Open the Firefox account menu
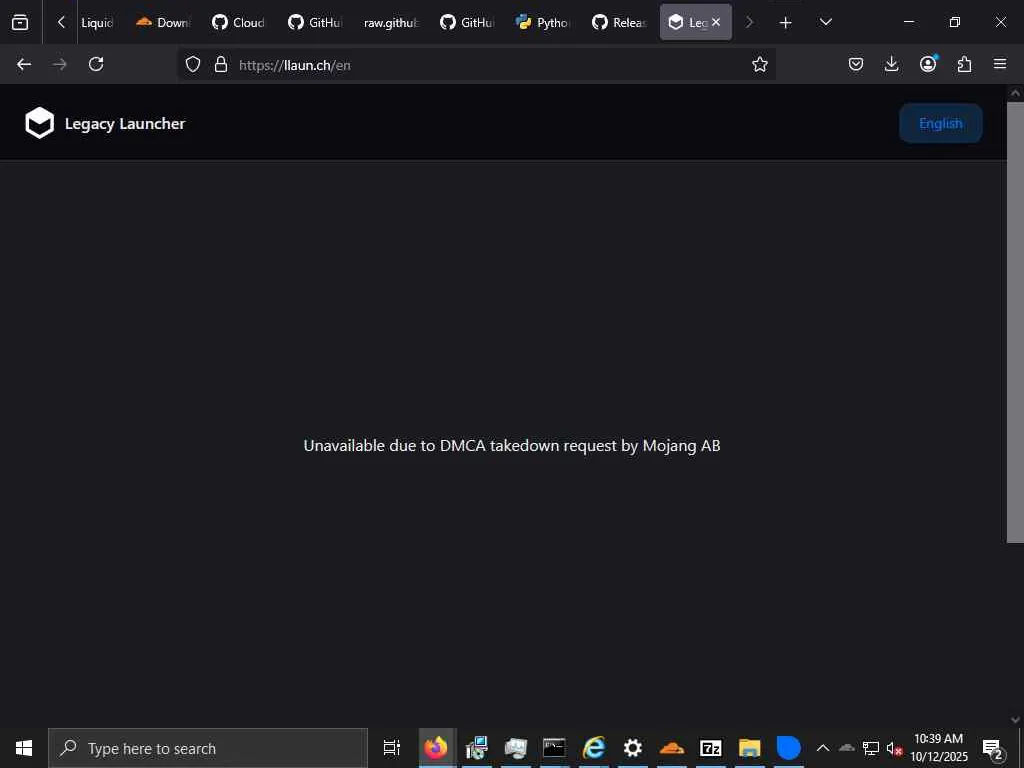The width and height of the screenshot is (1024, 768). click(x=928, y=64)
